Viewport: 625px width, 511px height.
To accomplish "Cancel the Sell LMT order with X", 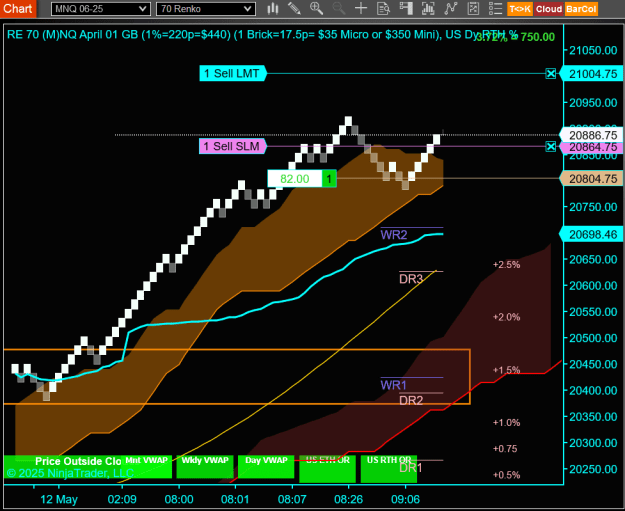I will pyautogui.click(x=550, y=73).
